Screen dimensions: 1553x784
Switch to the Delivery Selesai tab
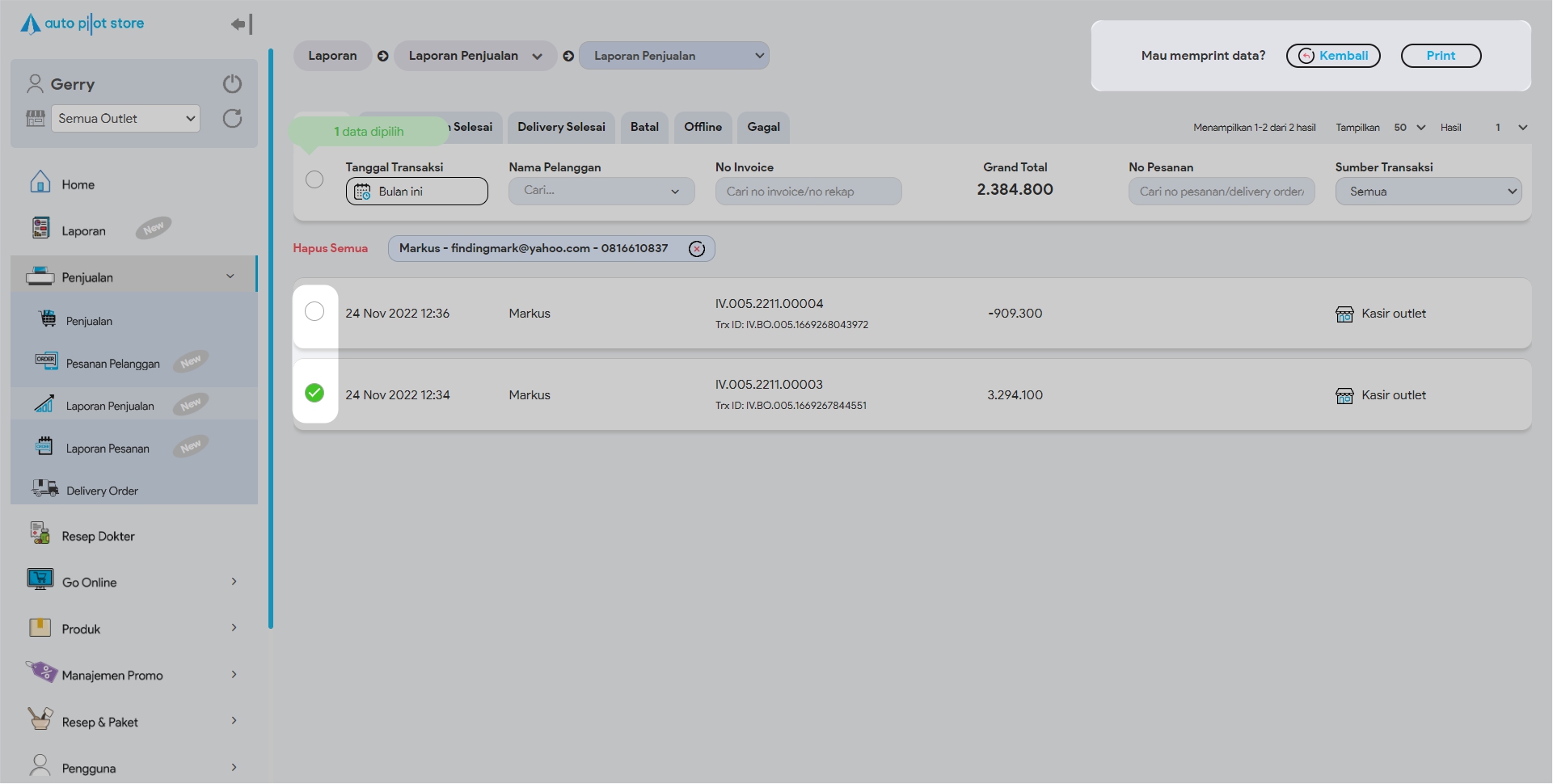point(561,127)
